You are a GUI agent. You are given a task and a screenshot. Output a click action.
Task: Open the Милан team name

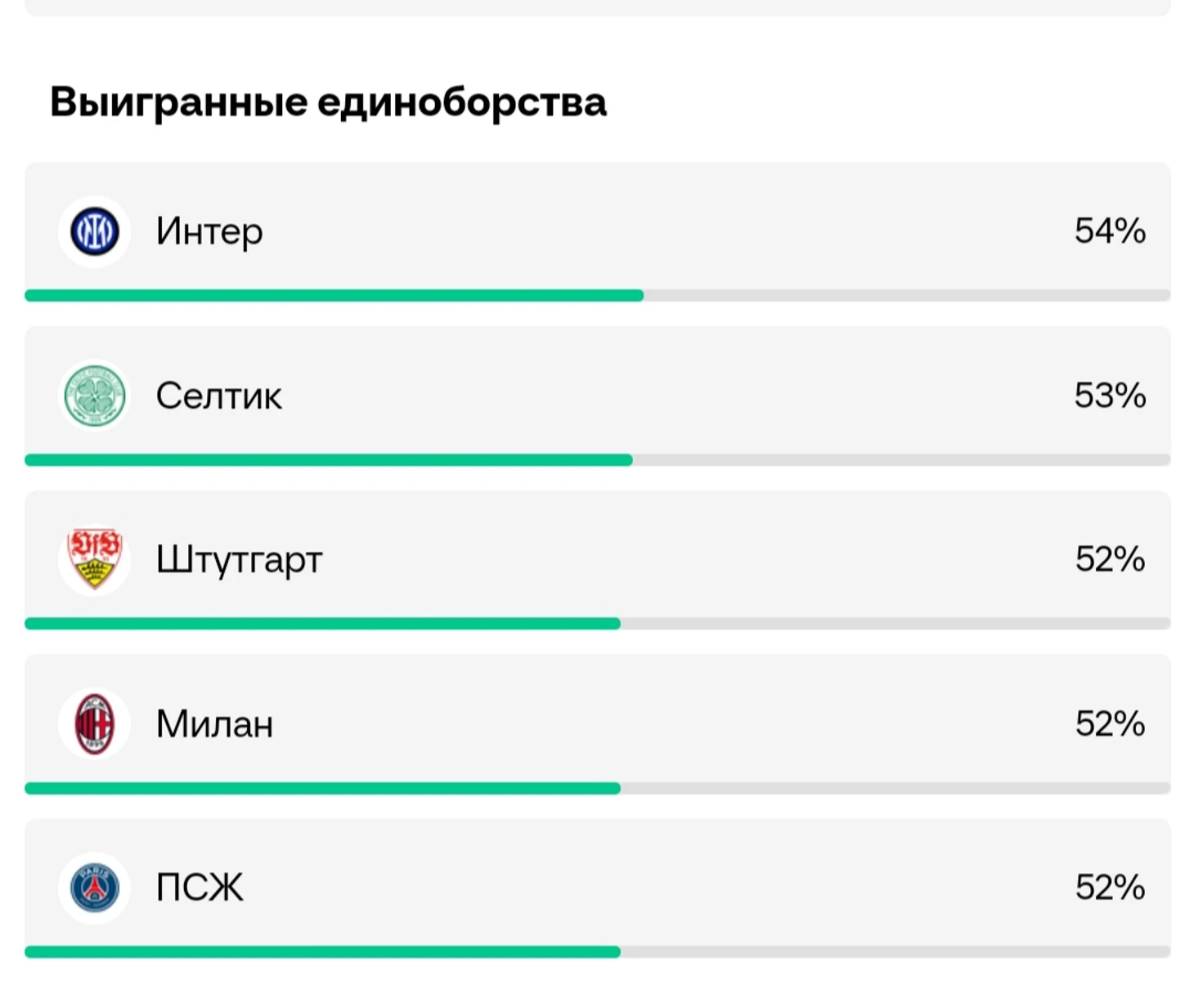click(214, 724)
